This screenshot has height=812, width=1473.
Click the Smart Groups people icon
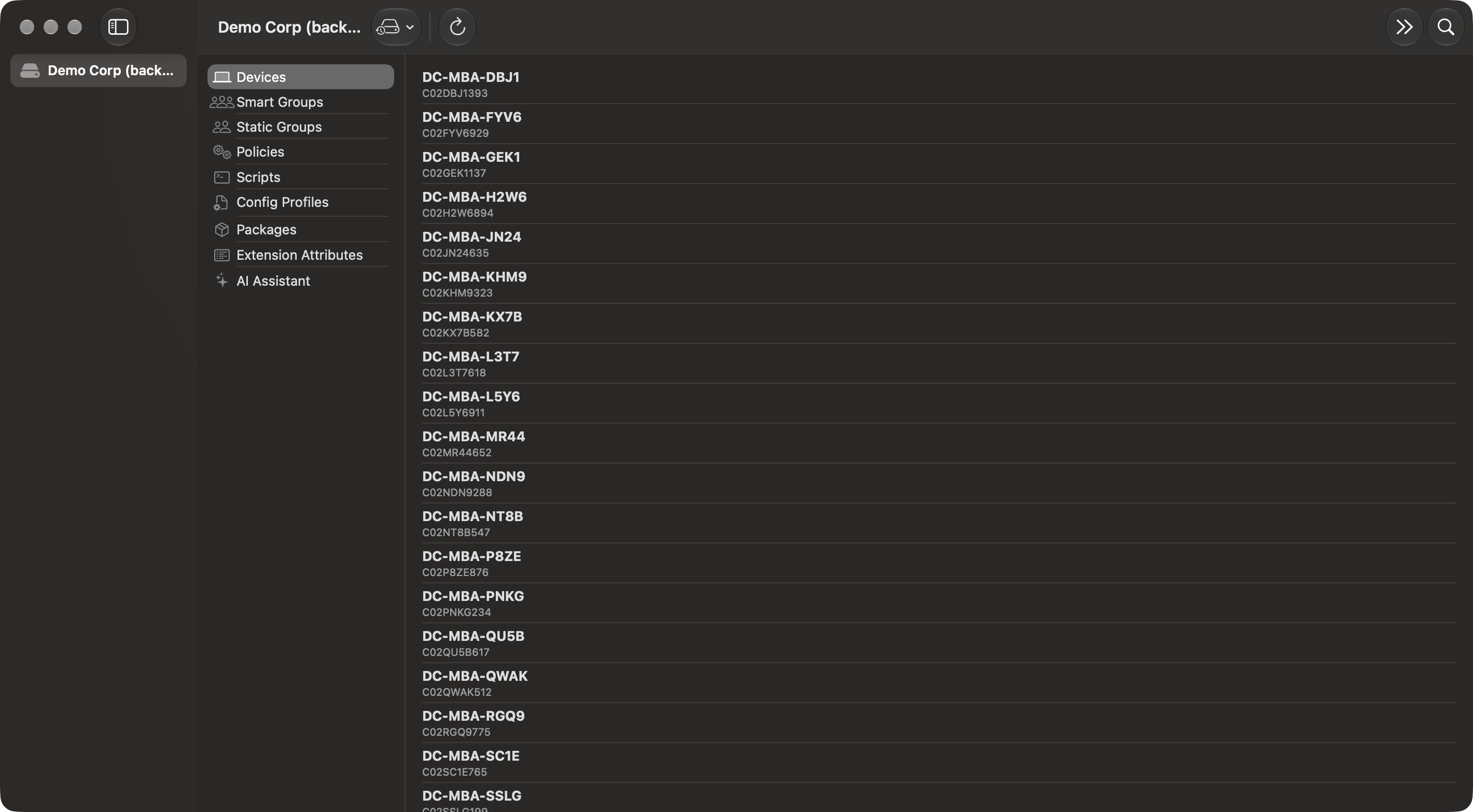(222, 102)
